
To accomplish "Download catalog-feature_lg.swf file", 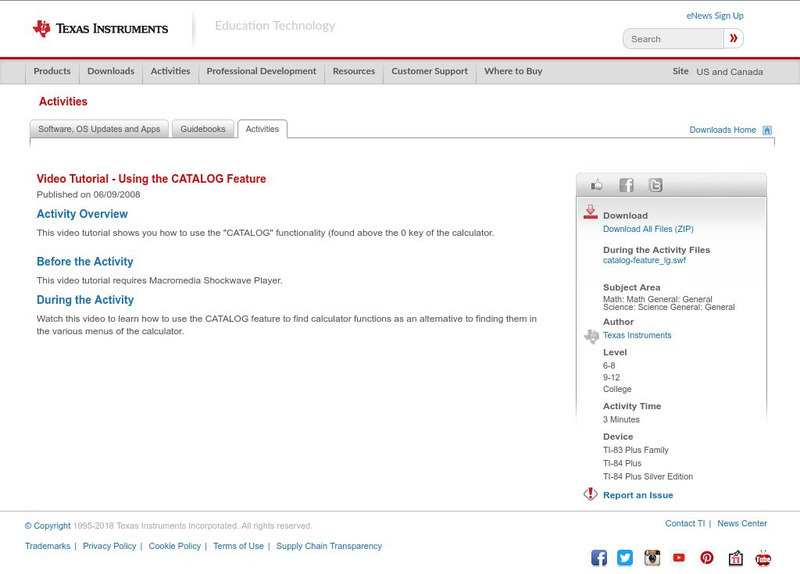I will point(644,260).
